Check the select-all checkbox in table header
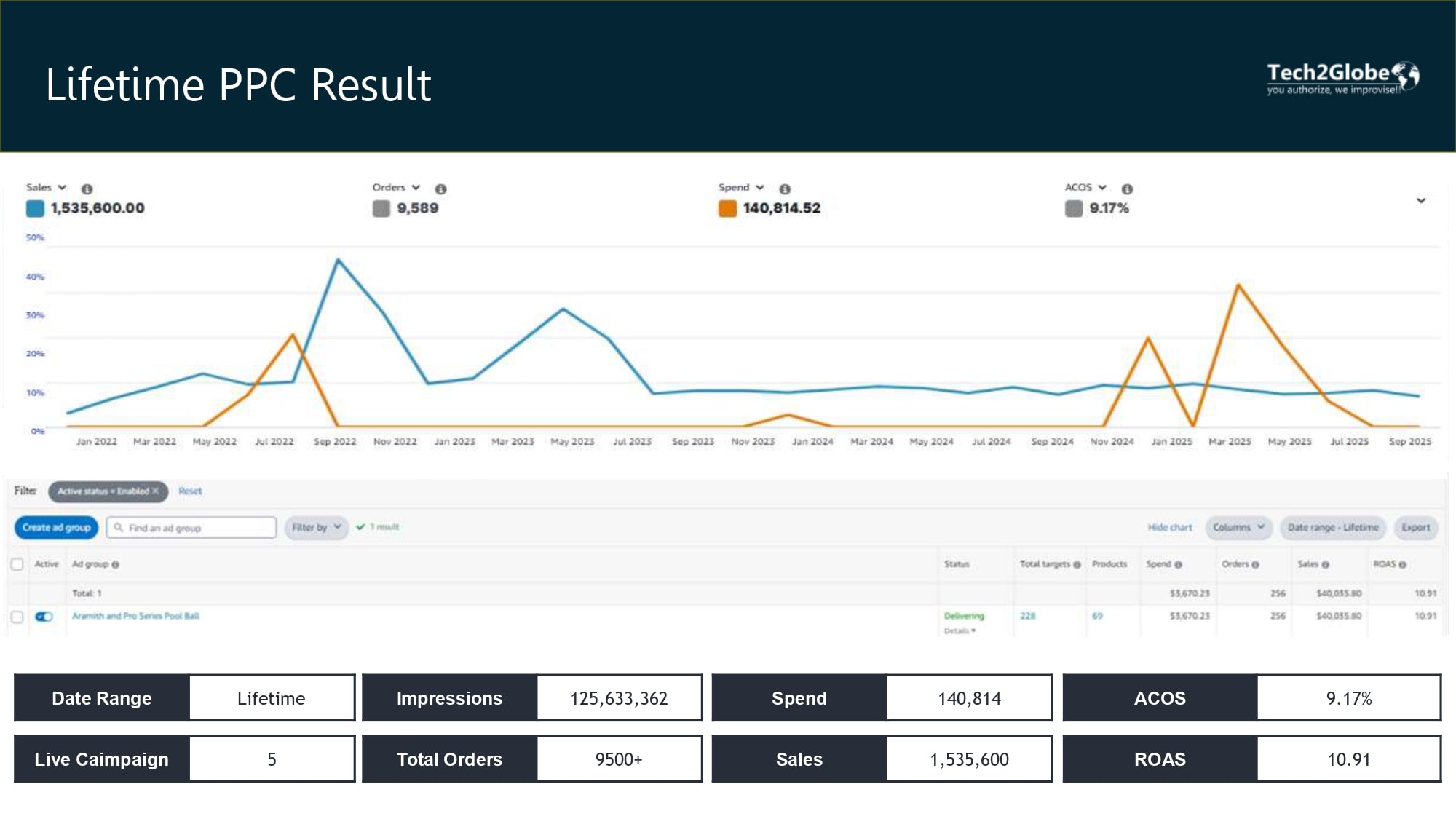Image resolution: width=1456 pixels, height=819 pixels. pyautogui.click(x=17, y=564)
